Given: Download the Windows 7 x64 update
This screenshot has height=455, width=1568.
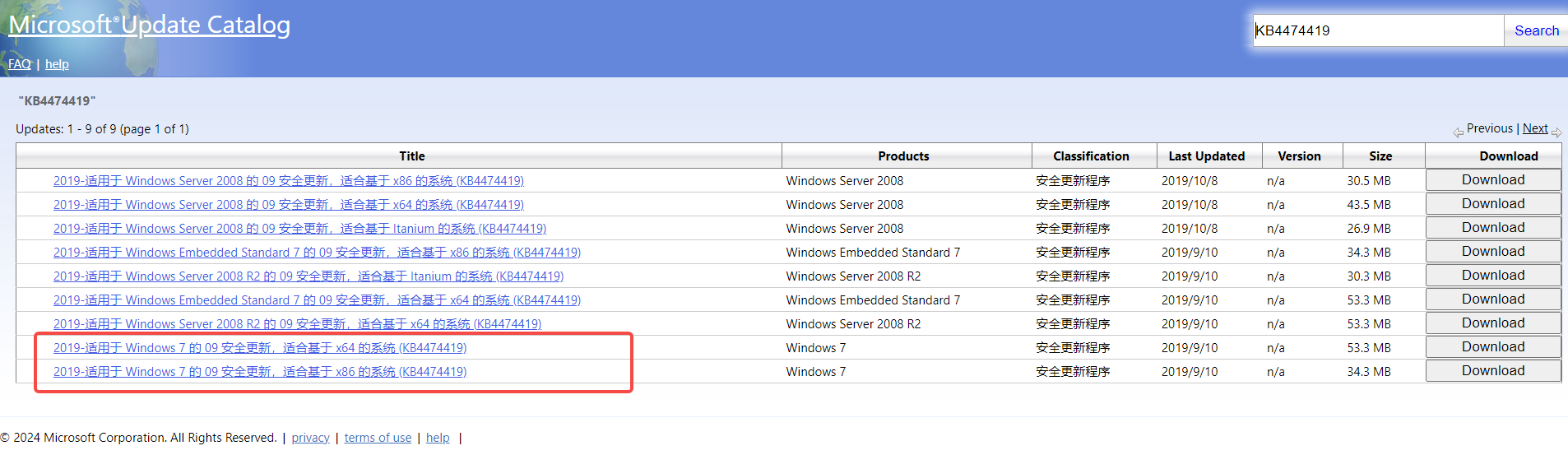Looking at the screenshot, I should (x=1492, y=347).
